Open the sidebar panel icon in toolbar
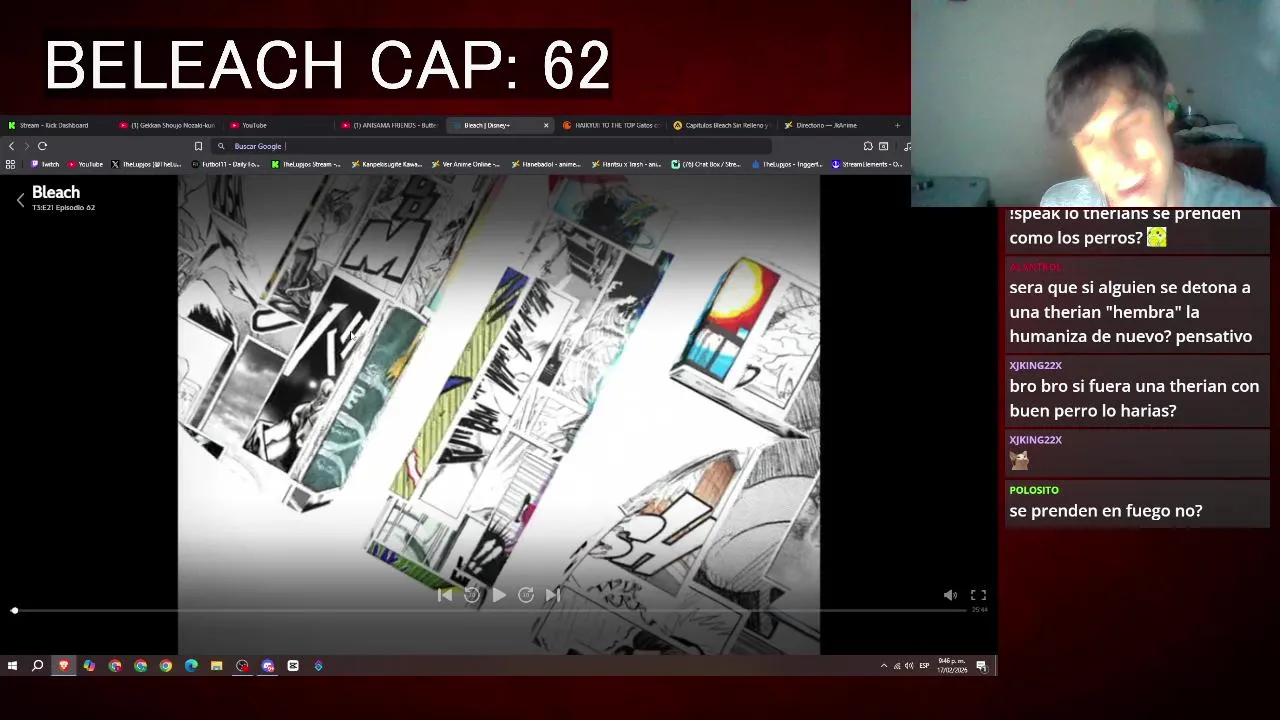The height and width of the screenshot is (720, 1280). (883, 146)
